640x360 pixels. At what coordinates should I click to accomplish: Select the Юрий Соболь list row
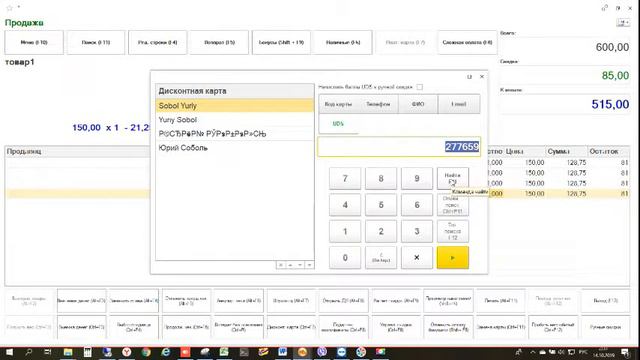click(235, 148)
